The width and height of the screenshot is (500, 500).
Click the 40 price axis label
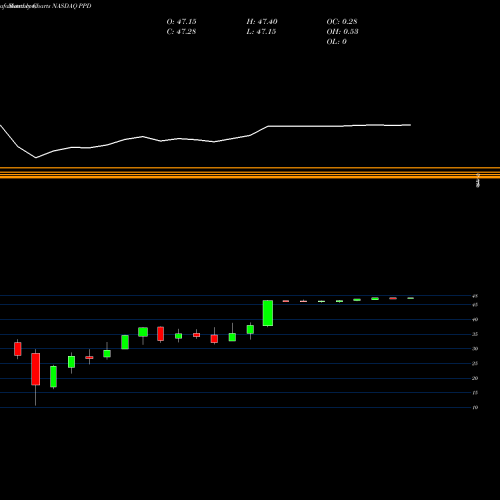pos(475,319)
